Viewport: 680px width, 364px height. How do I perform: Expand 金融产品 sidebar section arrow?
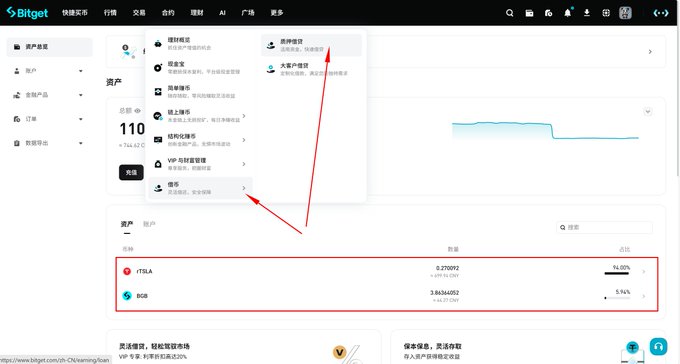[81, 95]
